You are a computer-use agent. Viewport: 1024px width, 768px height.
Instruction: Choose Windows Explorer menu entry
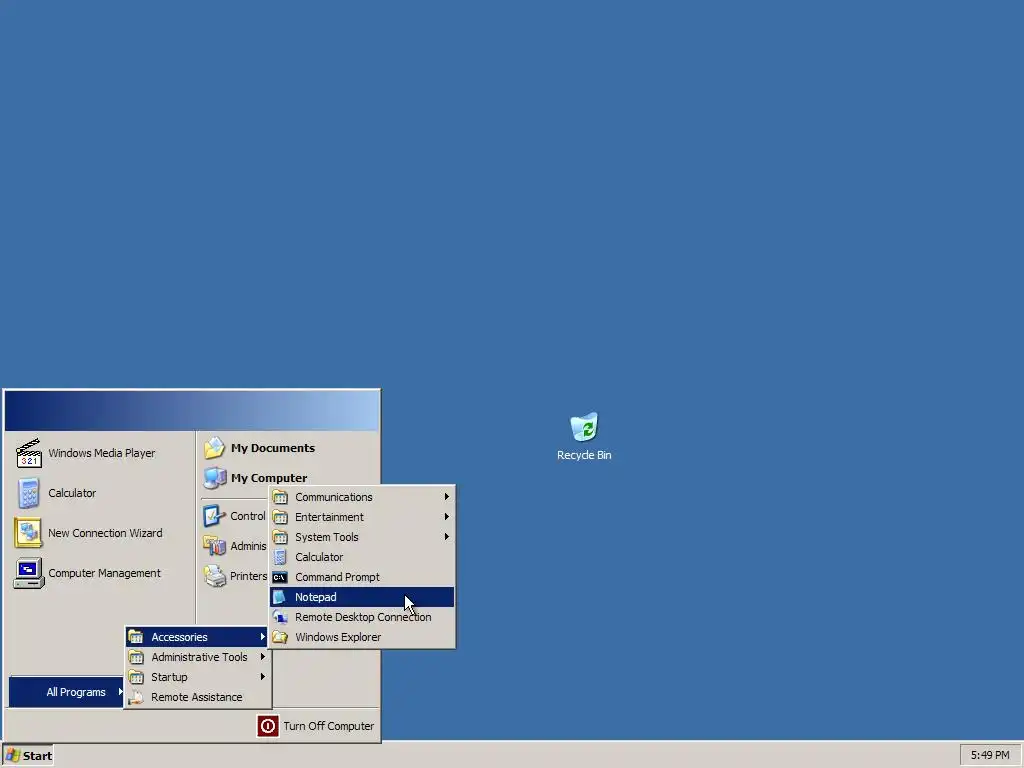[x=362, y=637]
